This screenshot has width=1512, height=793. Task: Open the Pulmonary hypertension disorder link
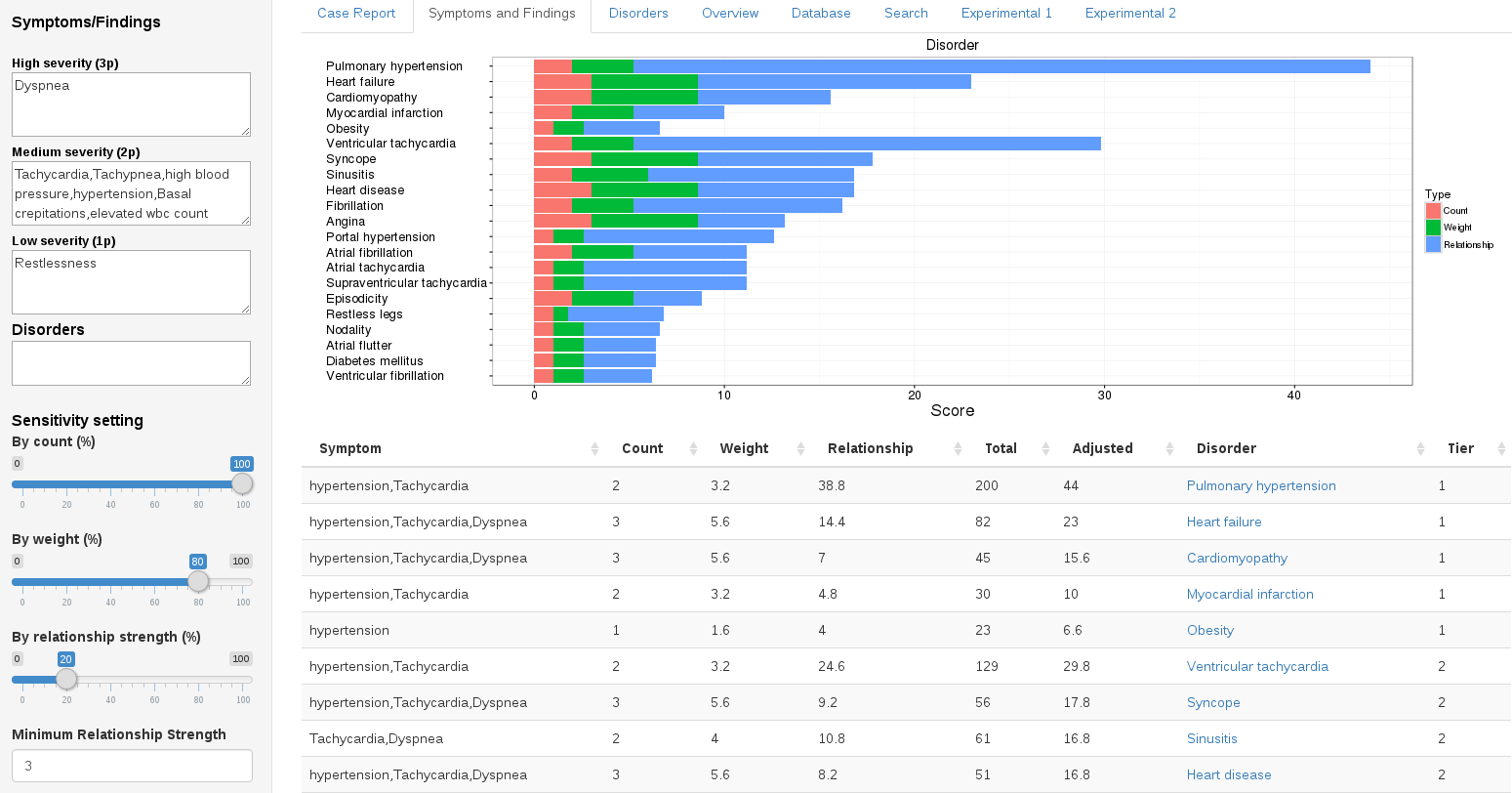click(x=1261, y=486)
